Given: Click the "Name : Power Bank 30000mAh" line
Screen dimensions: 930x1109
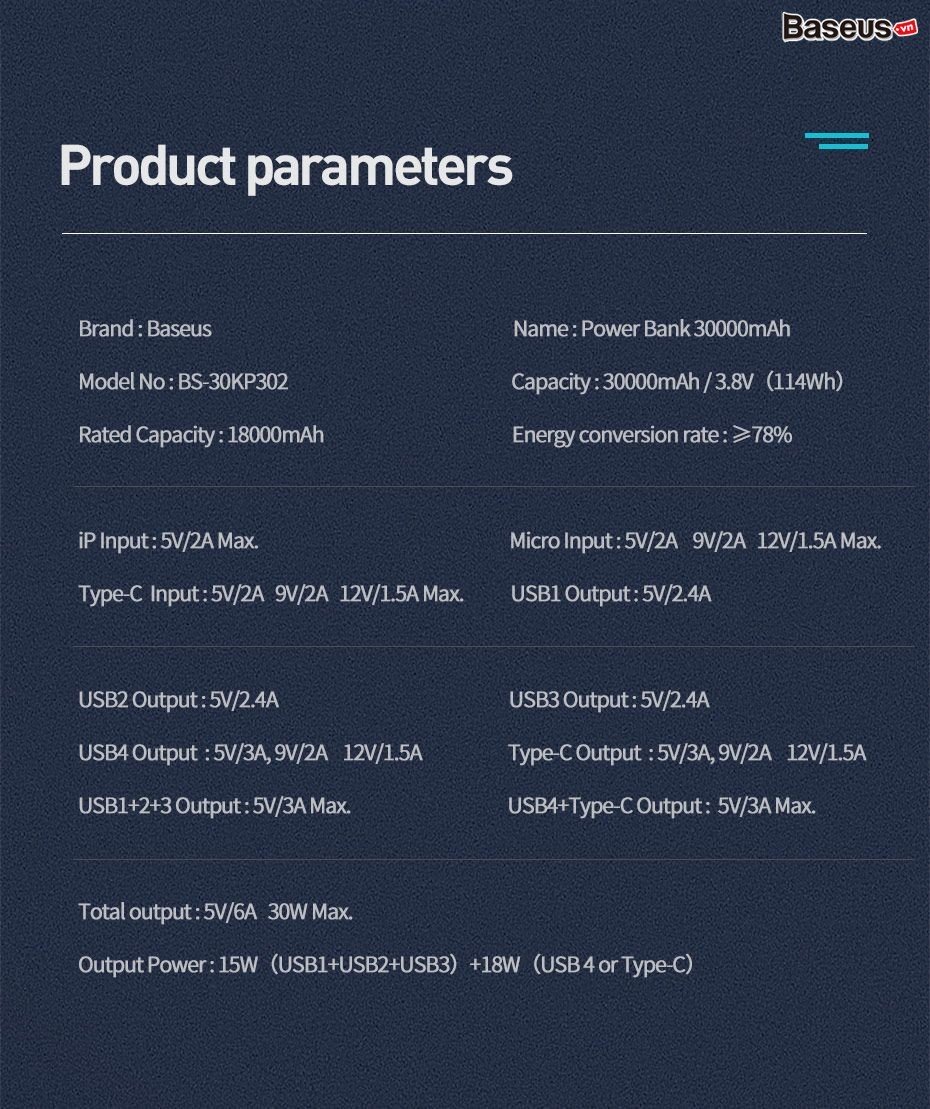Looking at the screenshot, I should (651, 329).
